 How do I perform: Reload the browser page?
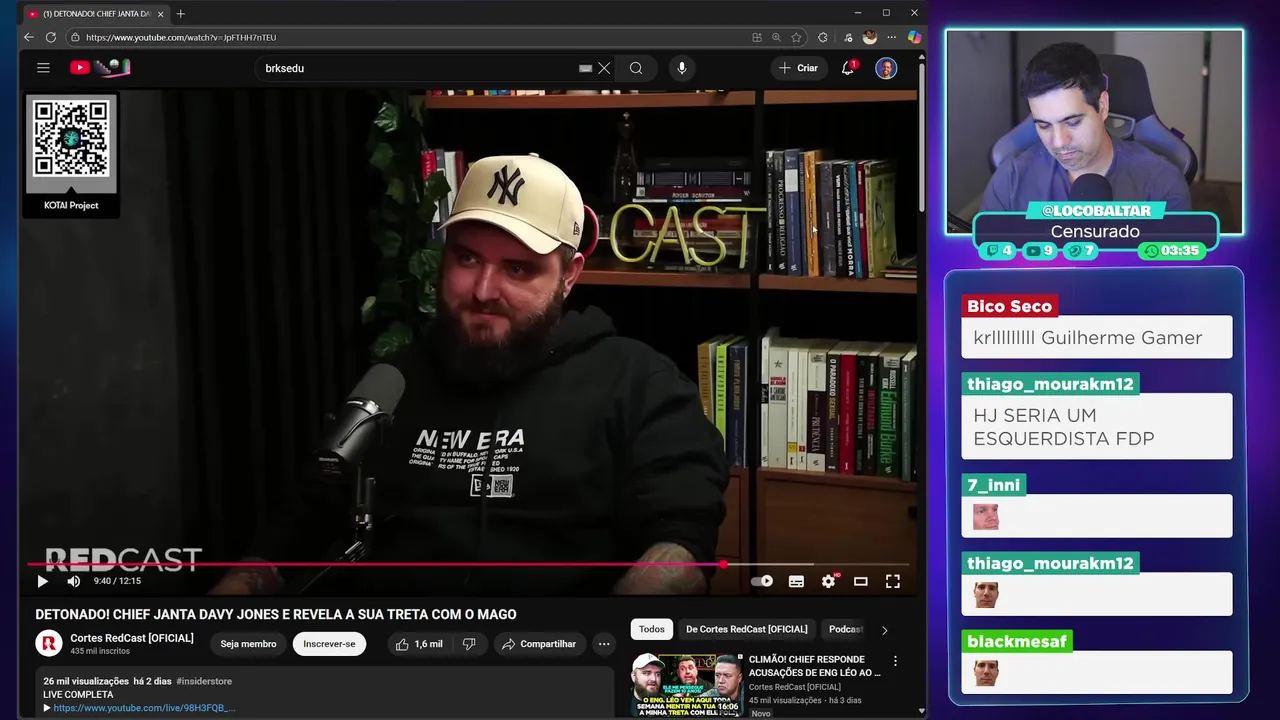click(x=51, y=37)
